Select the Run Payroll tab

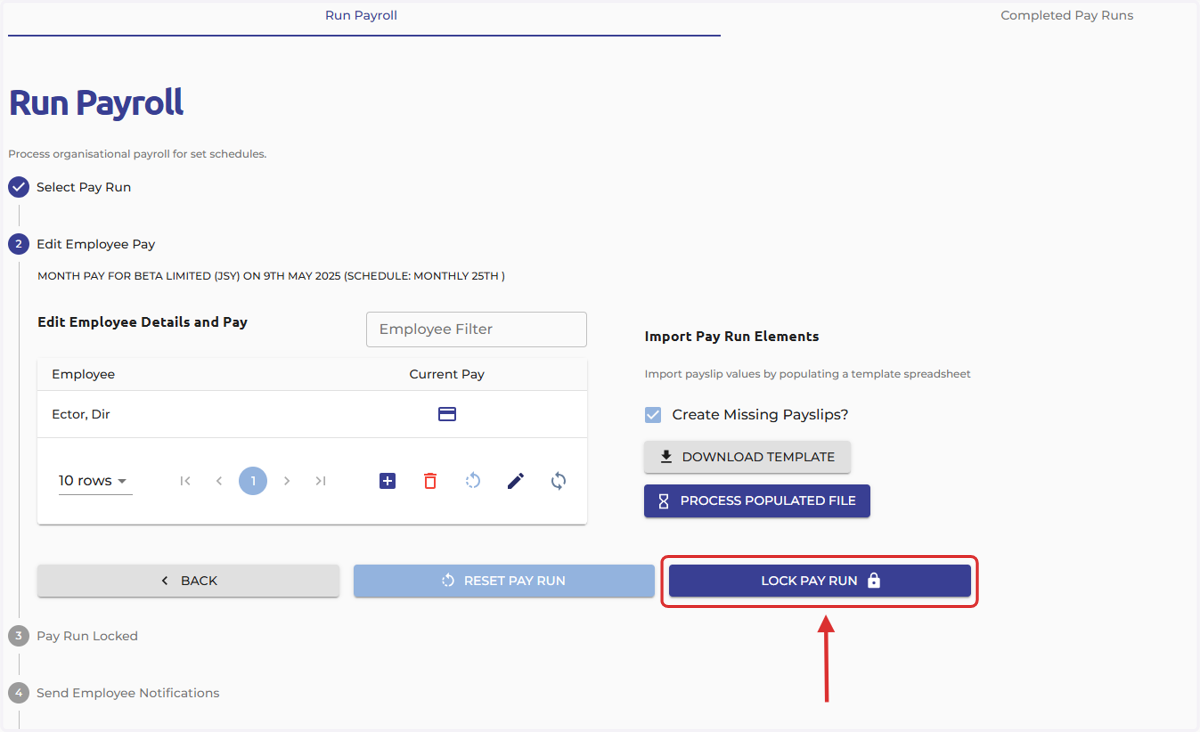click(x=361, y=16)
